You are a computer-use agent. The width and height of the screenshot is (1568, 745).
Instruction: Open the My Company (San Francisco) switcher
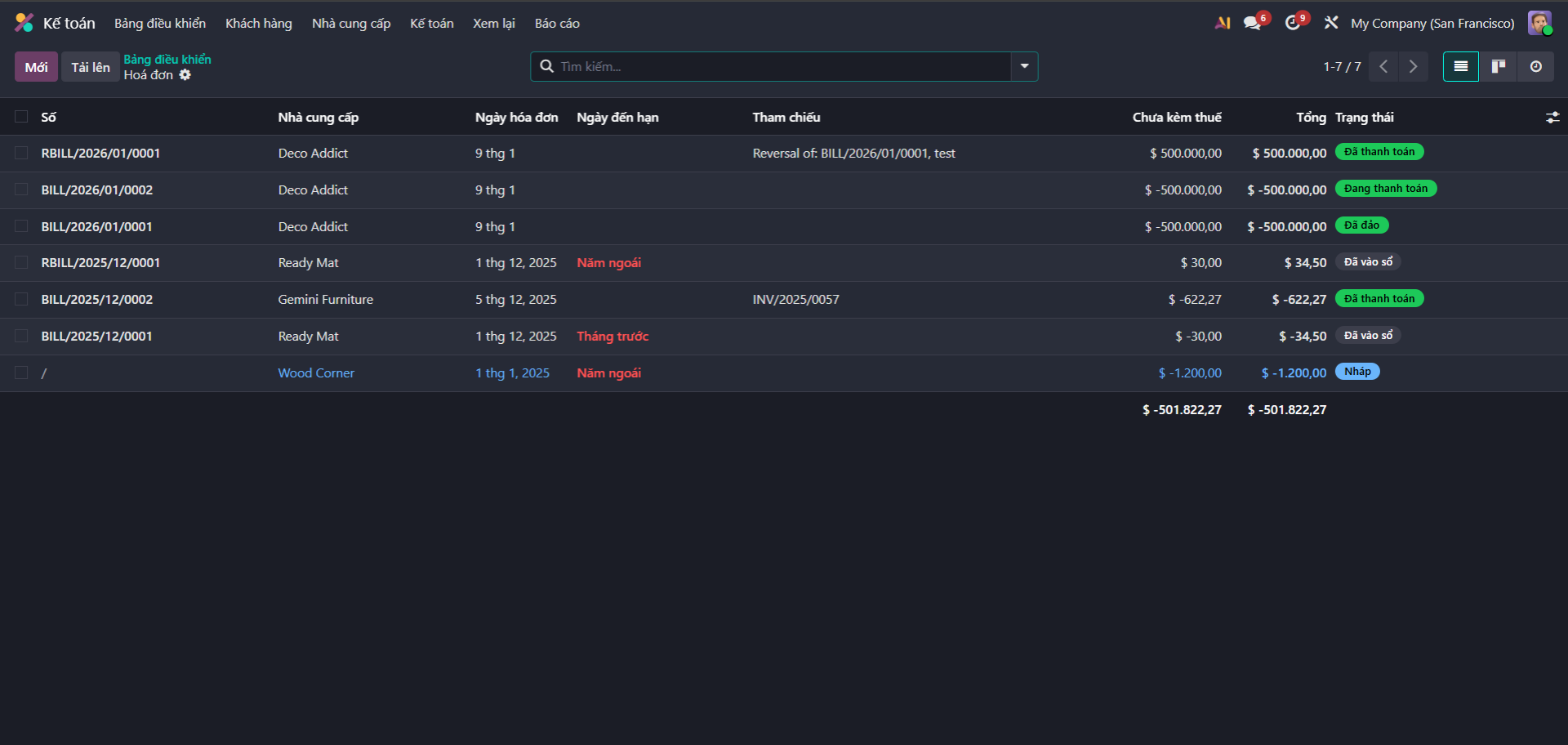point(1432,24)
